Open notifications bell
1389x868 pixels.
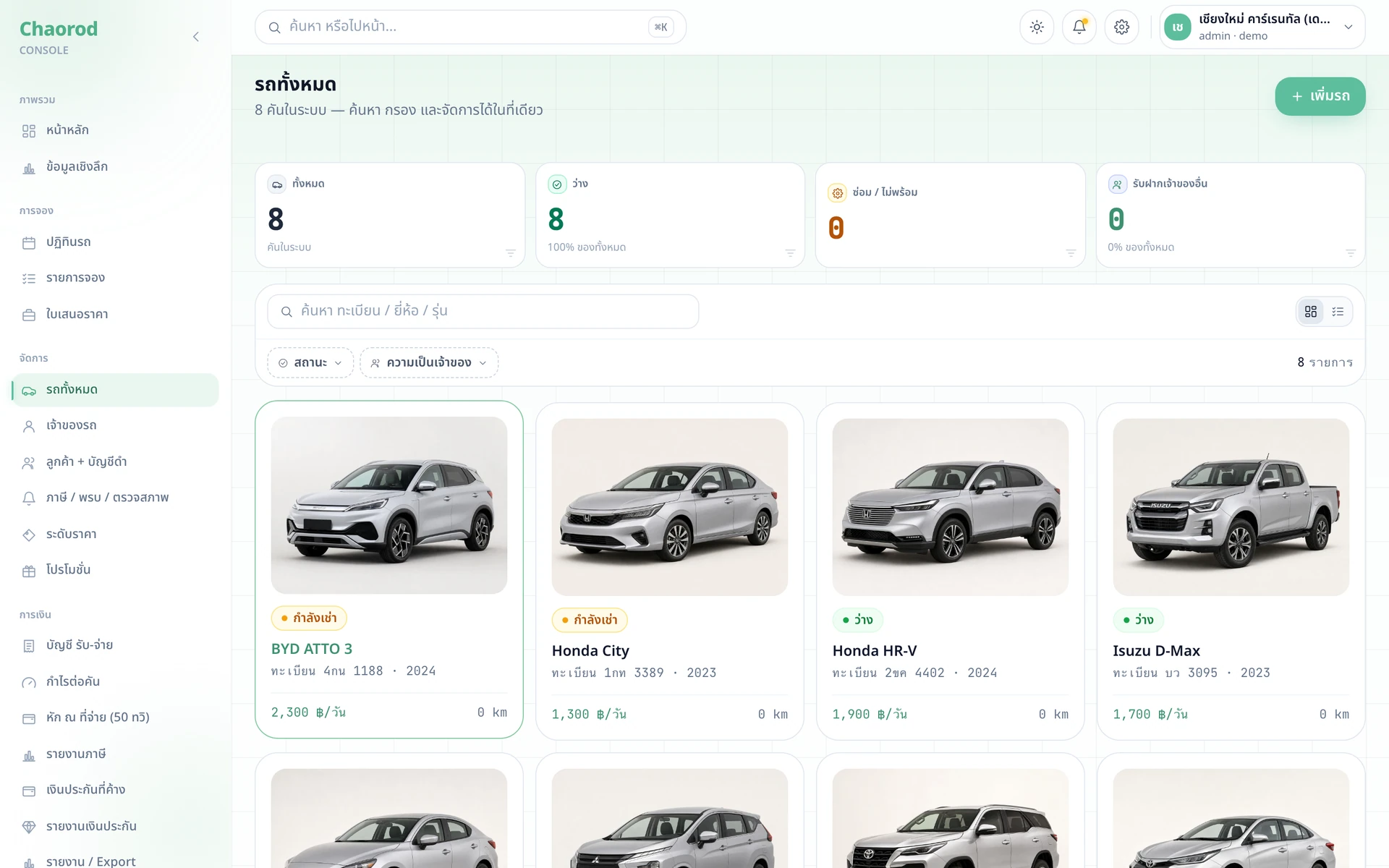click(1079, 27)
